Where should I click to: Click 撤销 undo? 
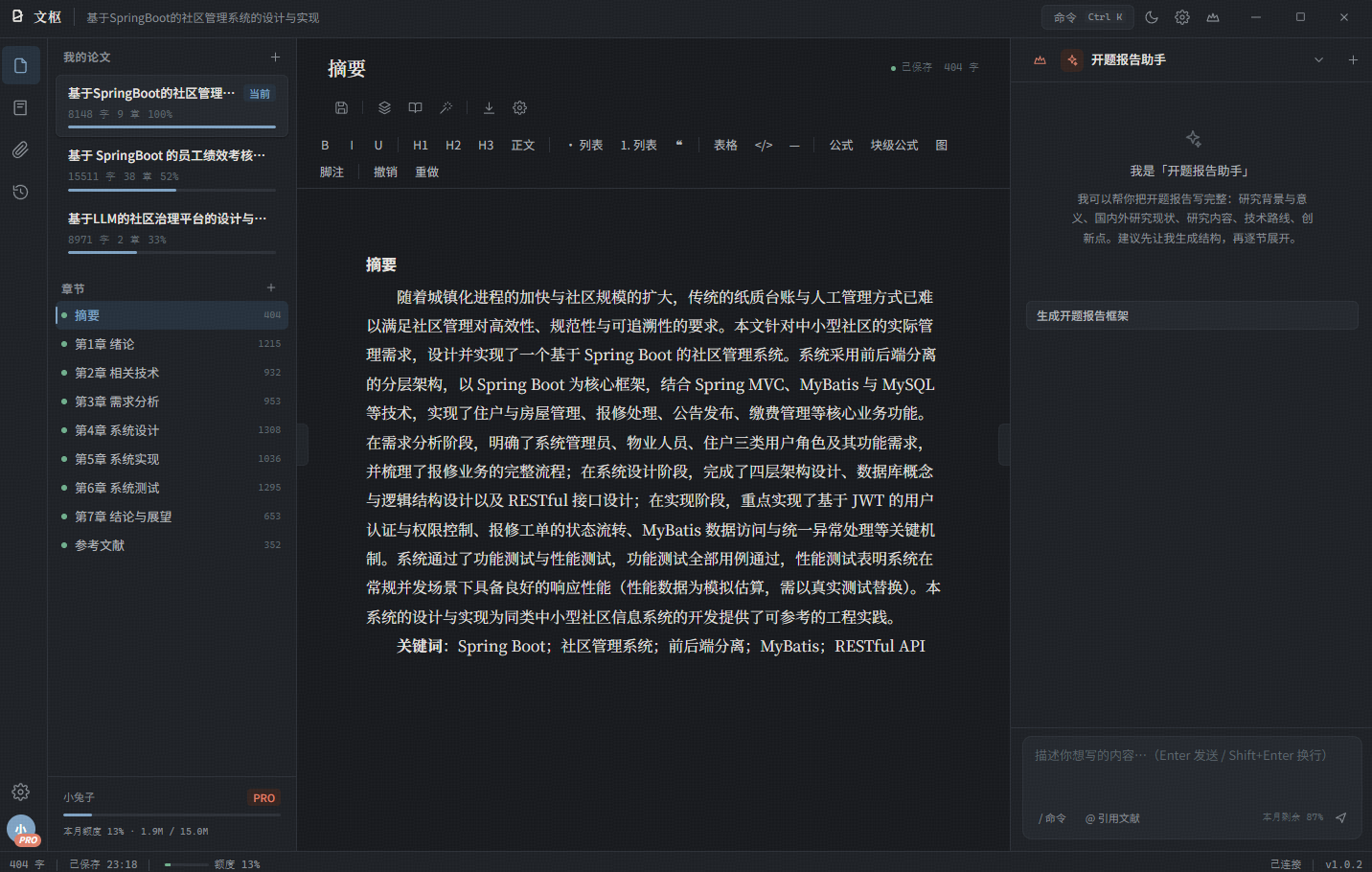[385, 172]
